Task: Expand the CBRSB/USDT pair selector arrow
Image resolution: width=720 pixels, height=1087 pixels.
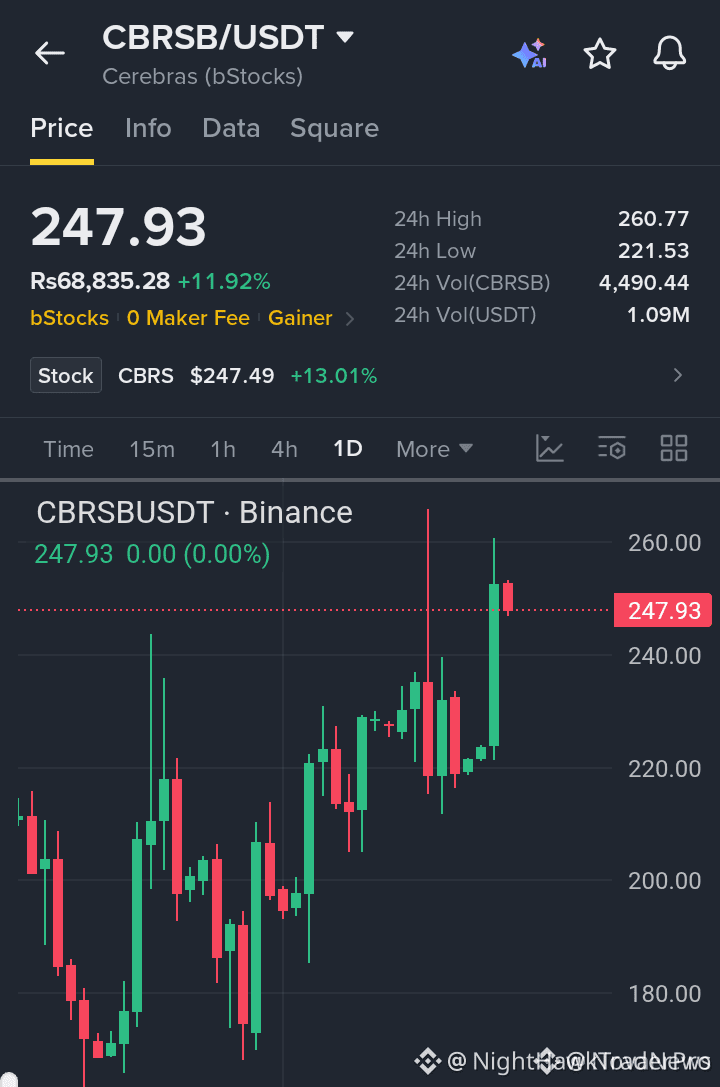Action: pos(344,37)
